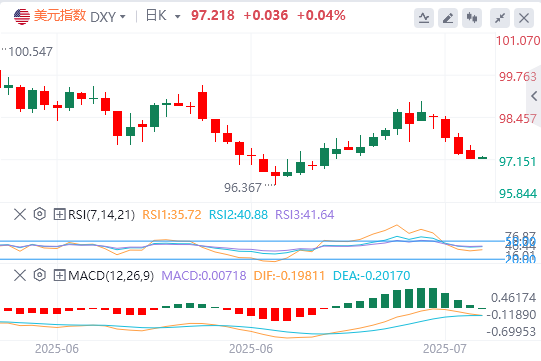Open RSI indicator settings hexagon icon
541x361 pixels.
point(40,214)
